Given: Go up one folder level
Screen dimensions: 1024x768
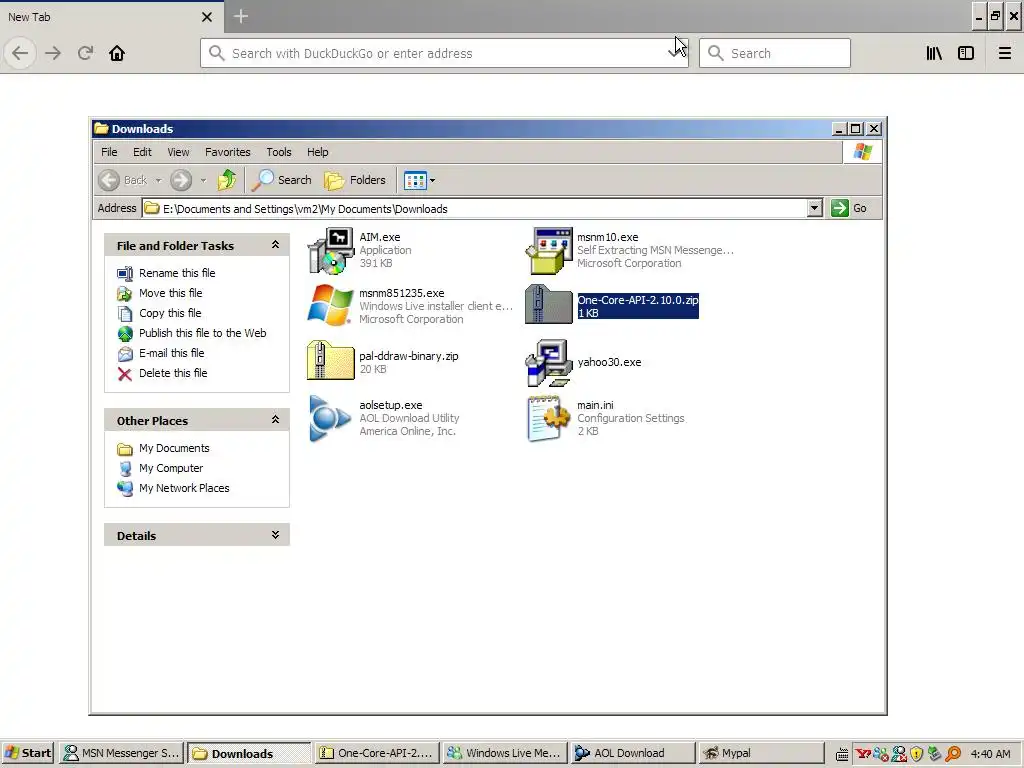Looking at the screenshot, I should click(x=227, y=180).
